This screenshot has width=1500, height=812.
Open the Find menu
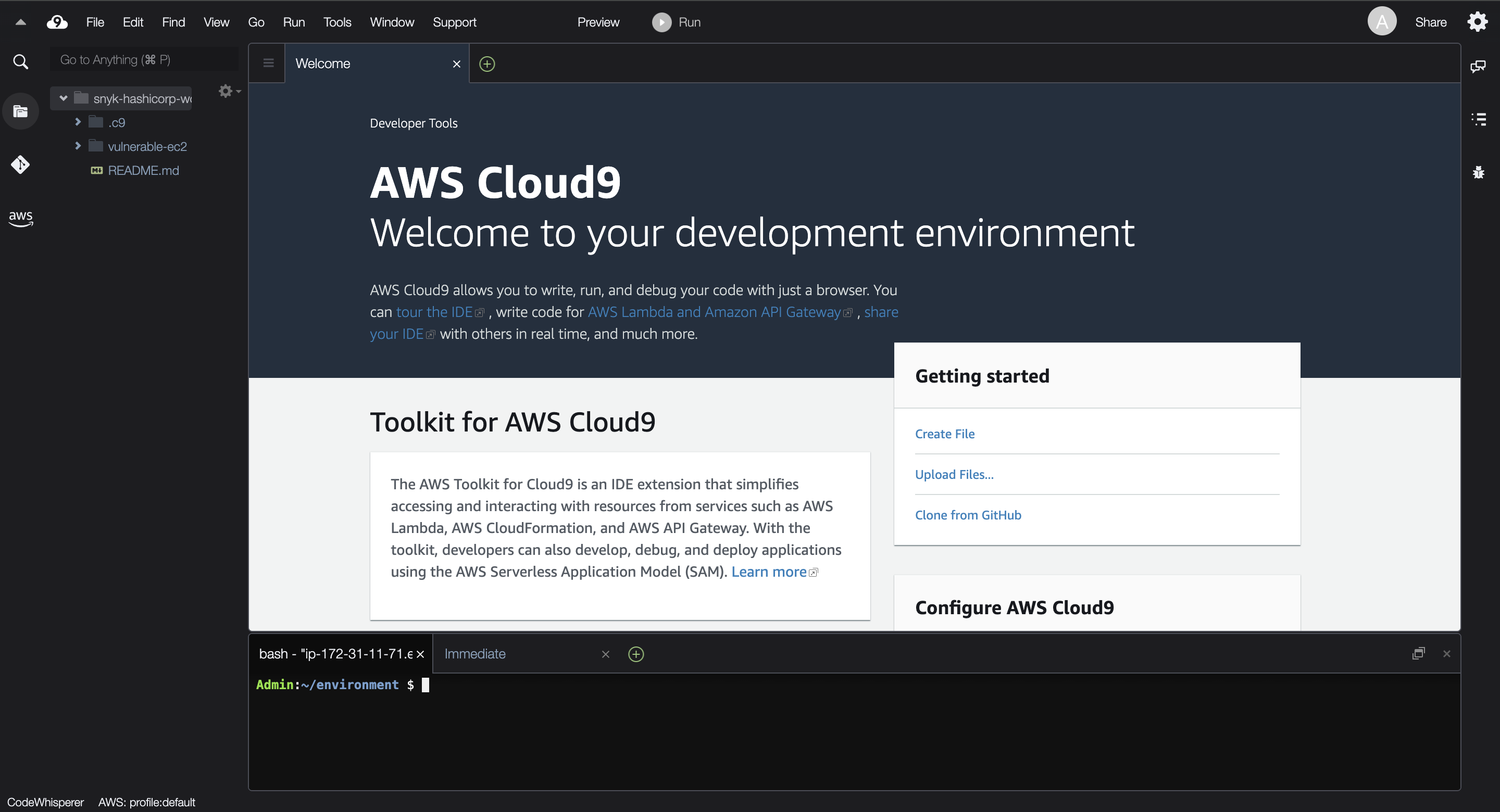pos(173,22)
